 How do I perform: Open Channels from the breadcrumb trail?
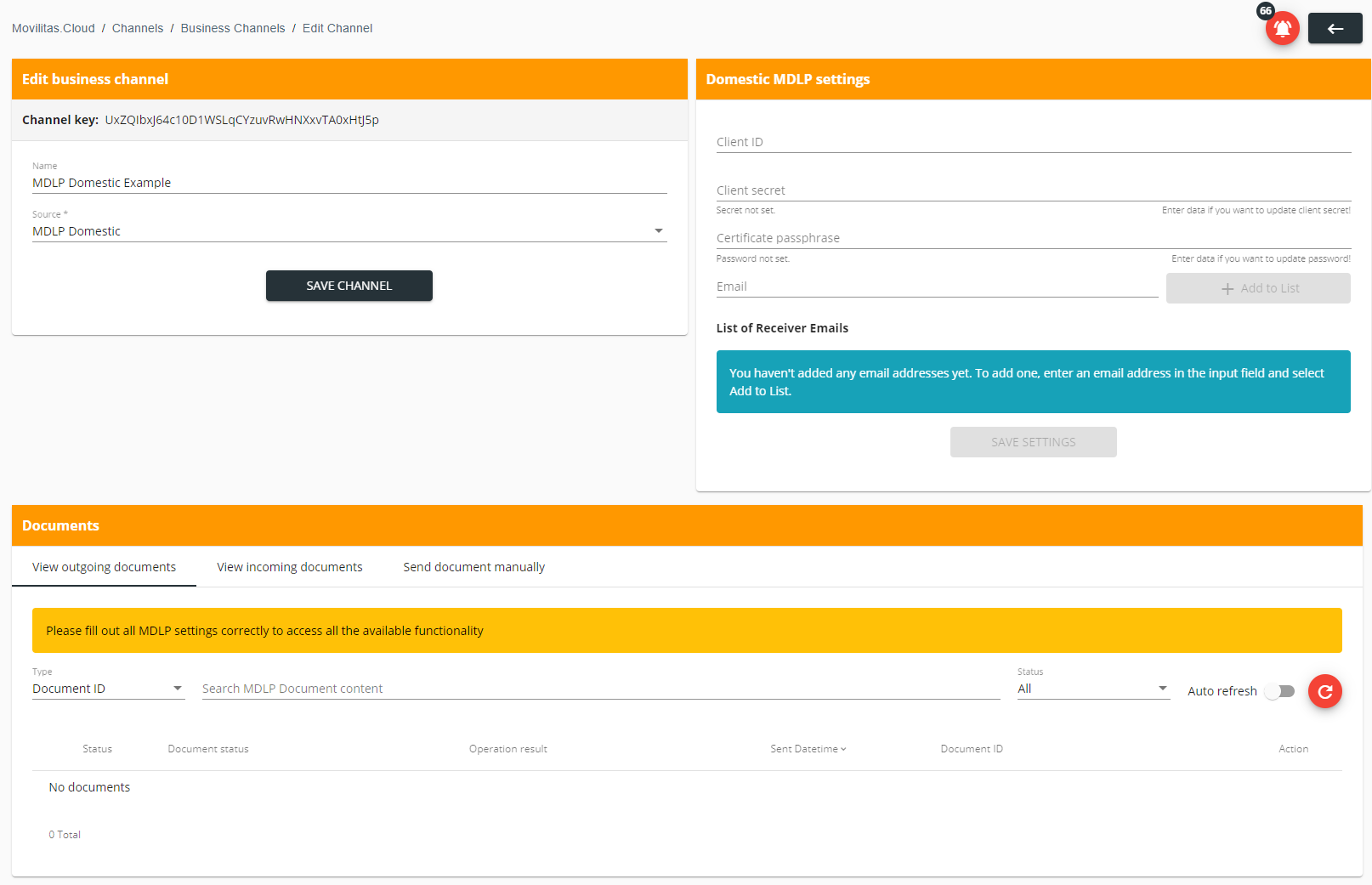pos(138,28)
